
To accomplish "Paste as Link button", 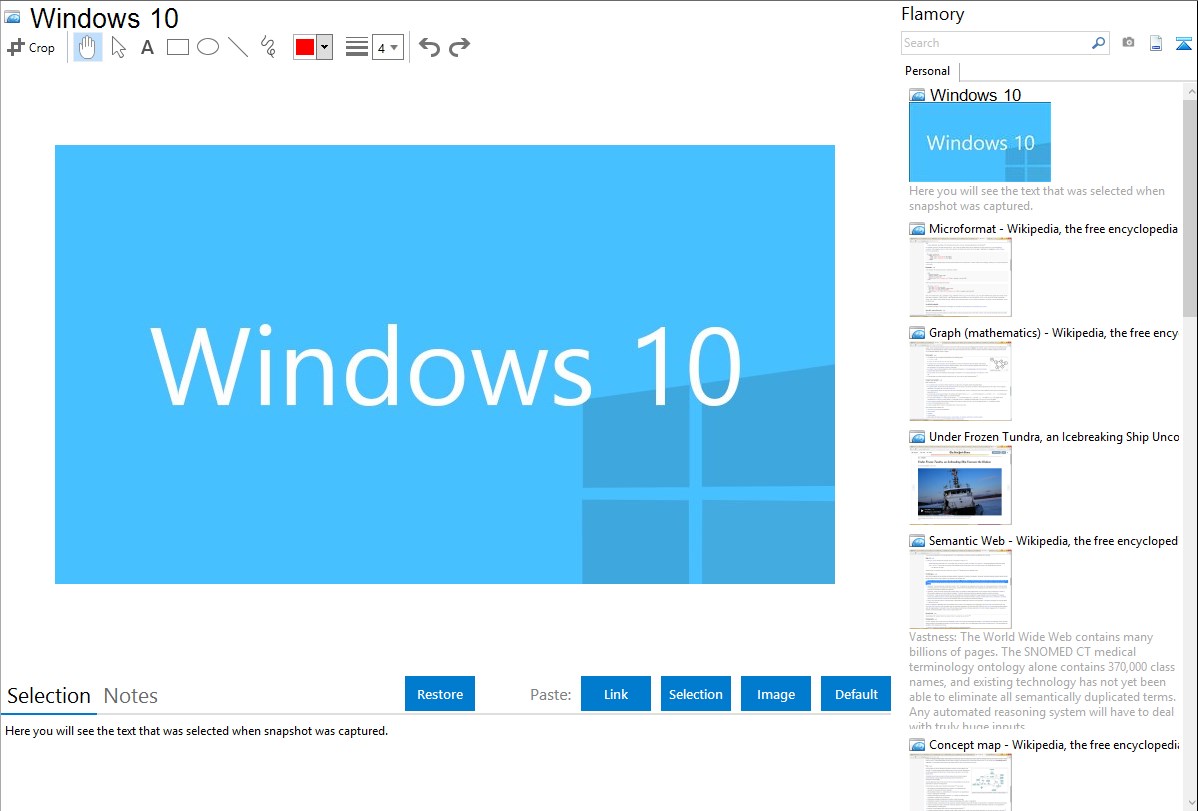I will pyautogui.click(x=616, y=694).
